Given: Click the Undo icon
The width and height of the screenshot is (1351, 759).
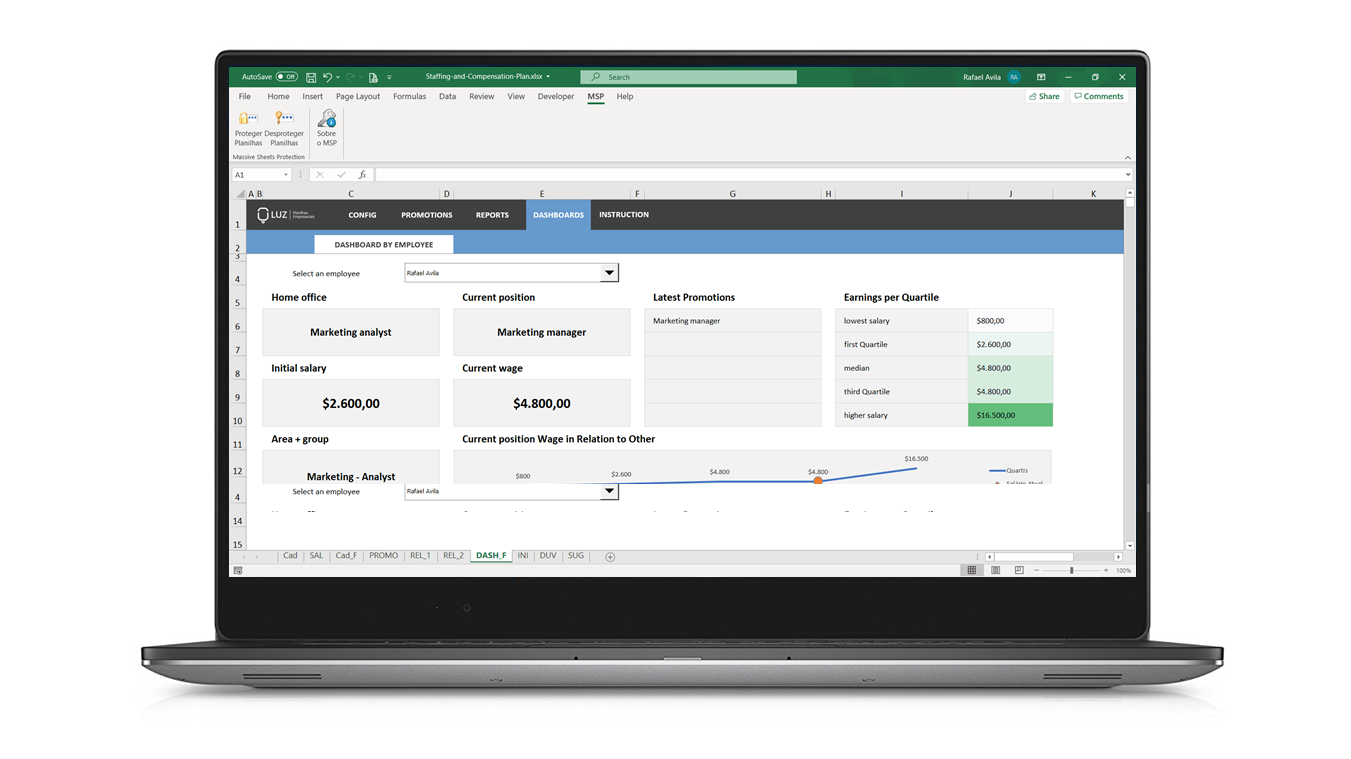Looking at the screenshot, I should (326, 76).
